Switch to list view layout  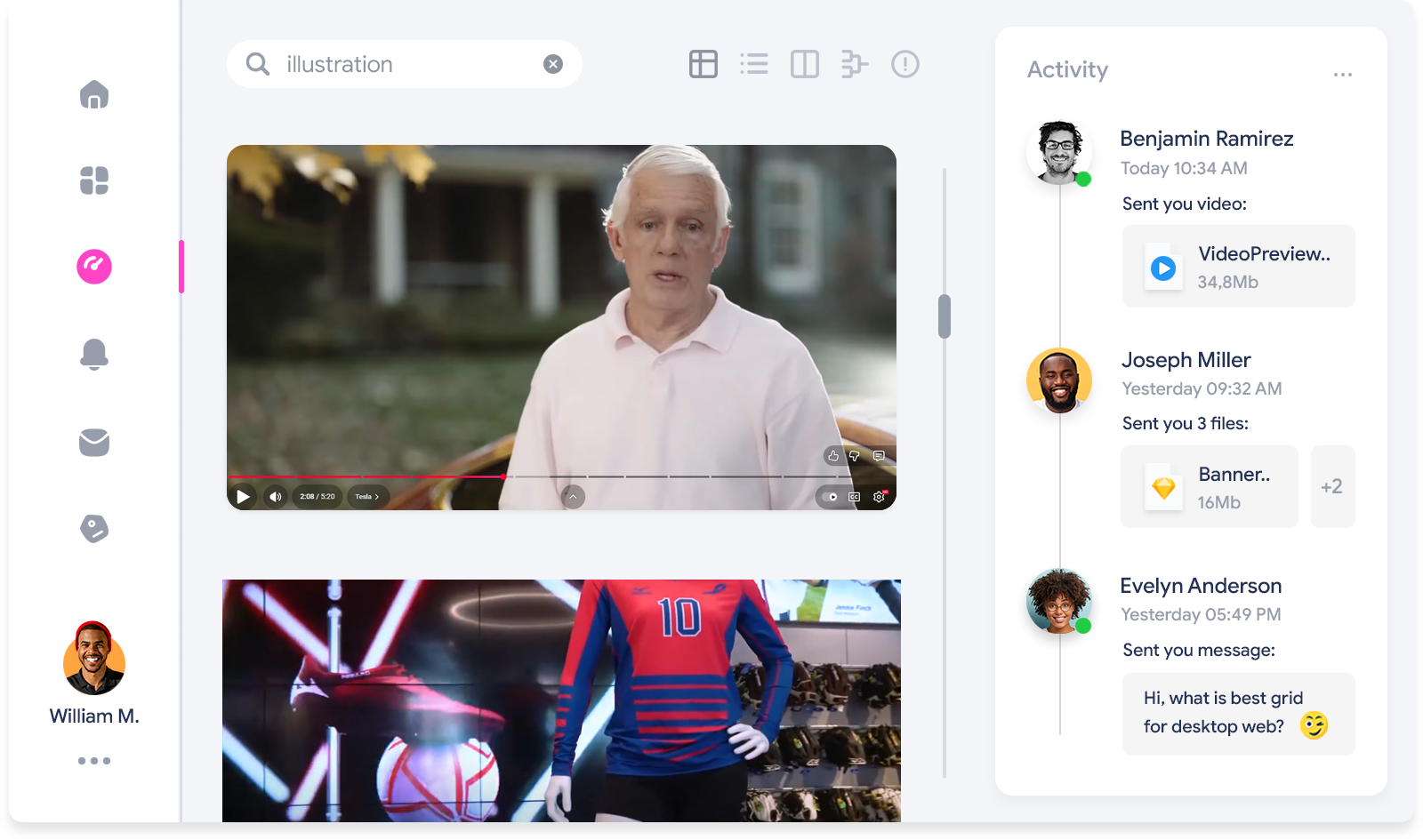pos(754,64)
